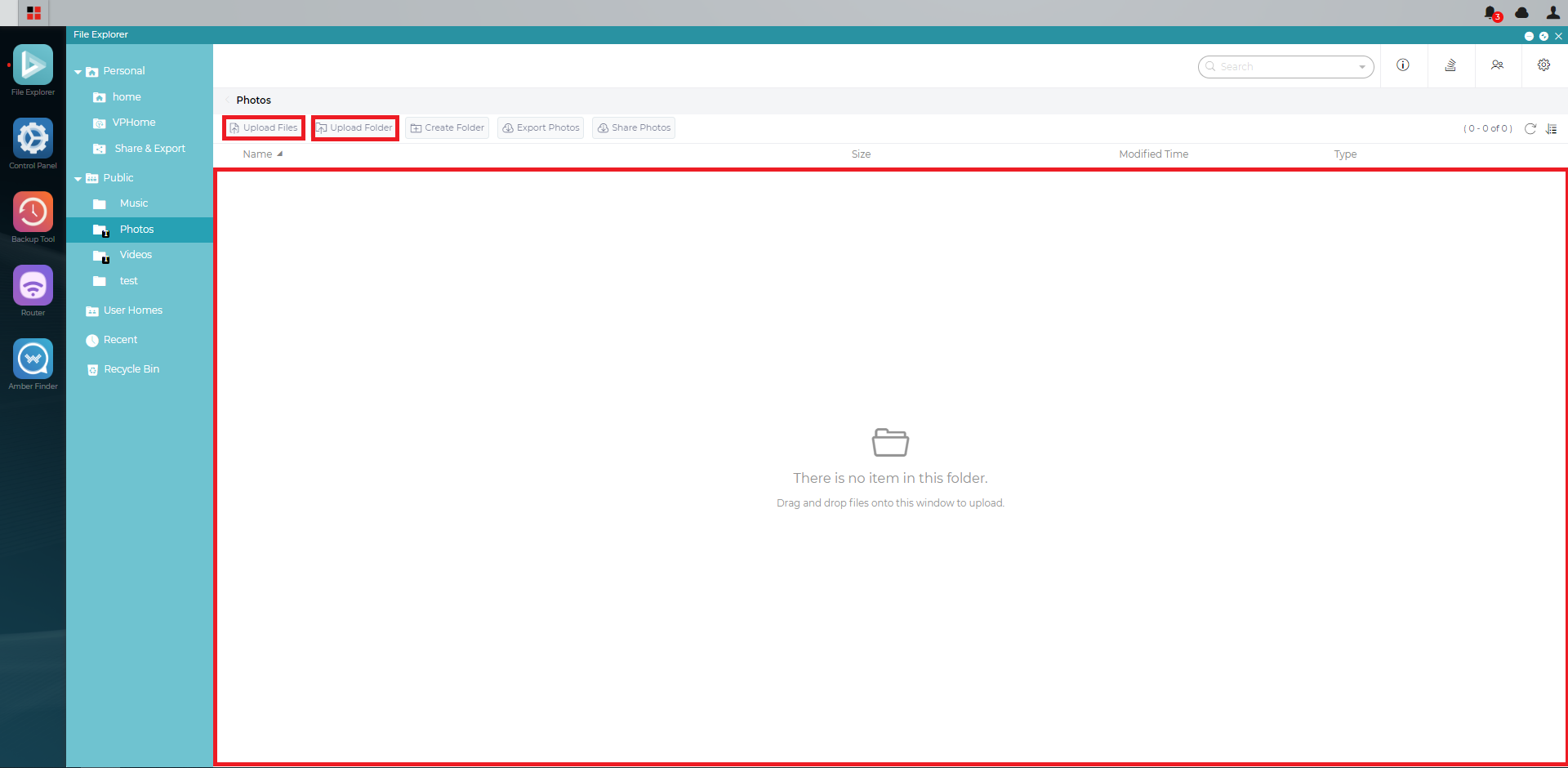Sort by Modified Time column
Screen dimensions: 1568x768
(x=1153, y=154)
